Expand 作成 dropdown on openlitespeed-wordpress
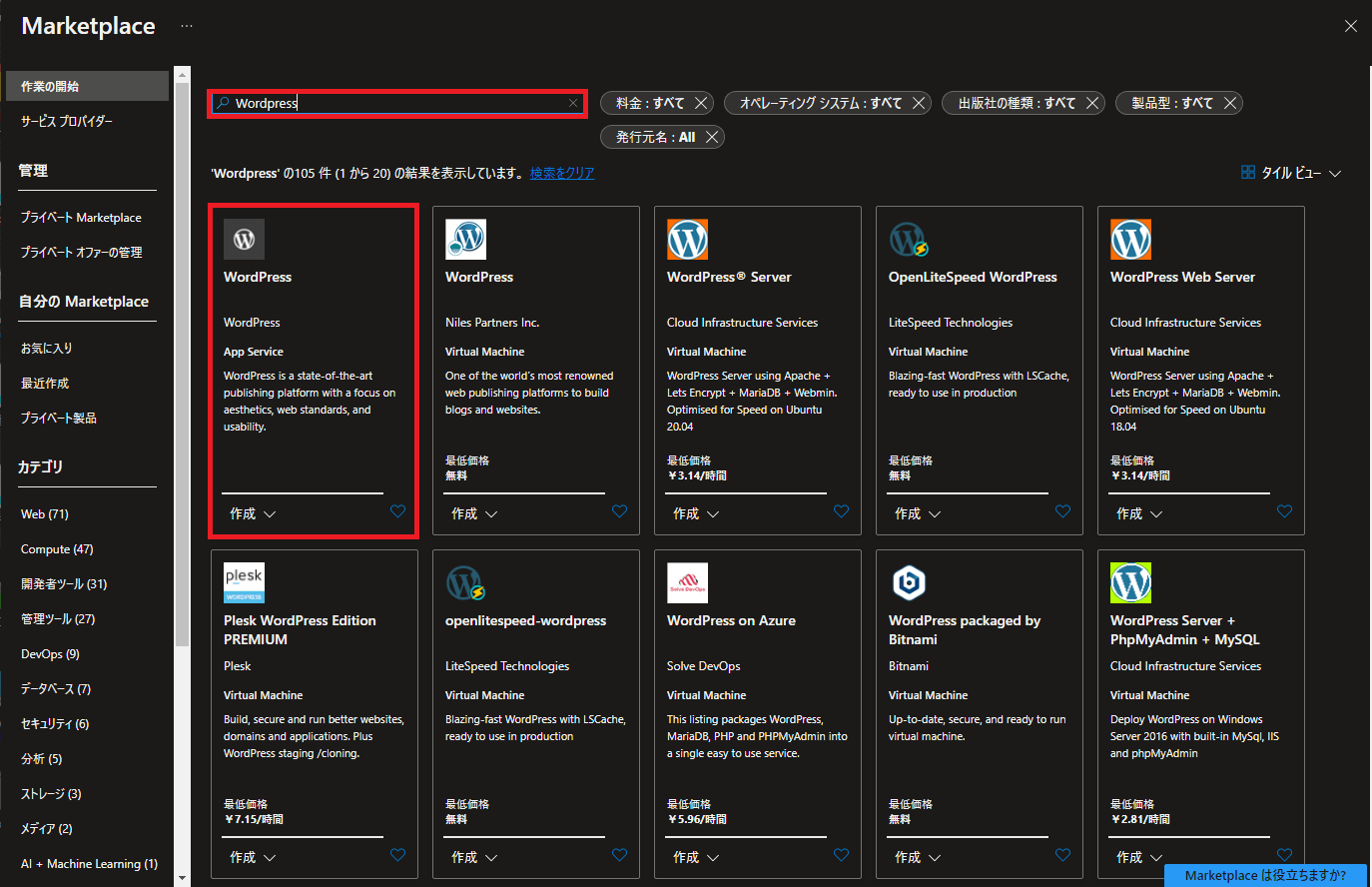The width and height of the screenshot is (1372, 887). tap(474, 857)
